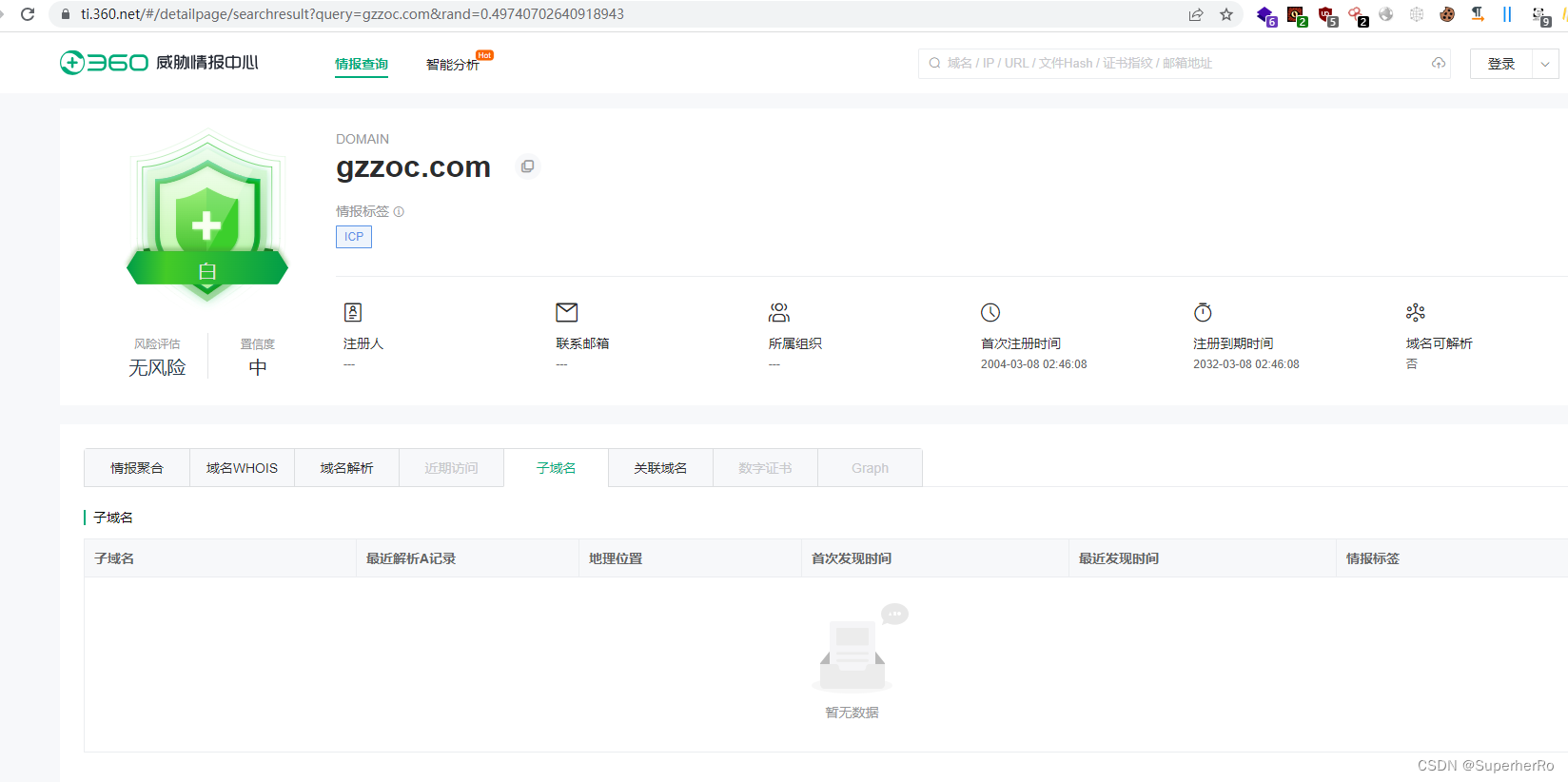The width and height of the screenshot is (1568, 782).
Task: Click the search magnifier icon
Action: pos(935,63)
